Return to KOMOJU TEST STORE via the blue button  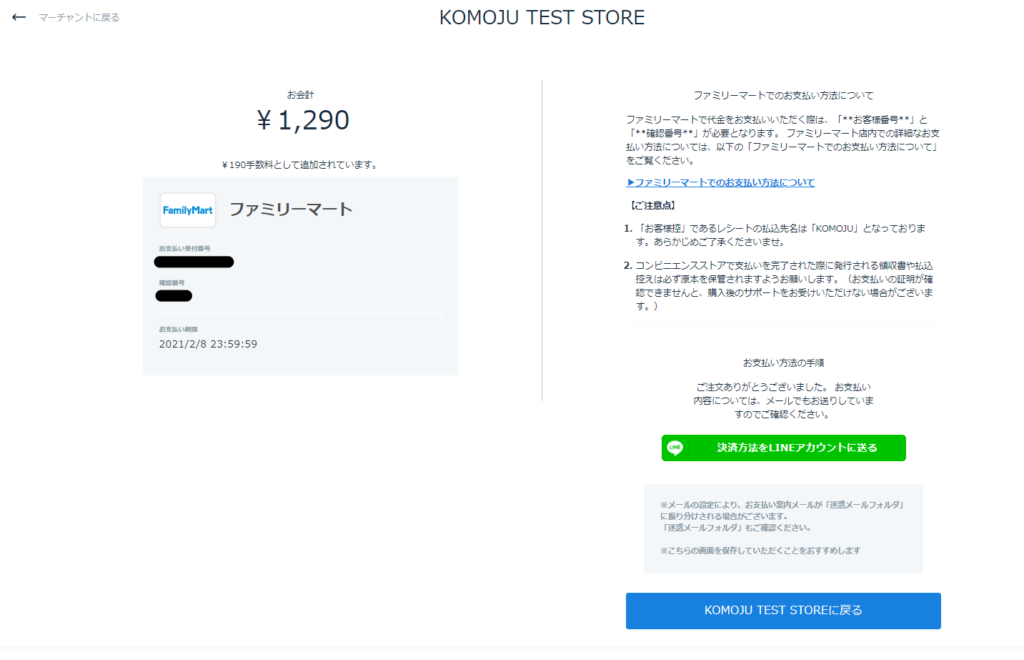pyautogui.click(x=783, y=610)
